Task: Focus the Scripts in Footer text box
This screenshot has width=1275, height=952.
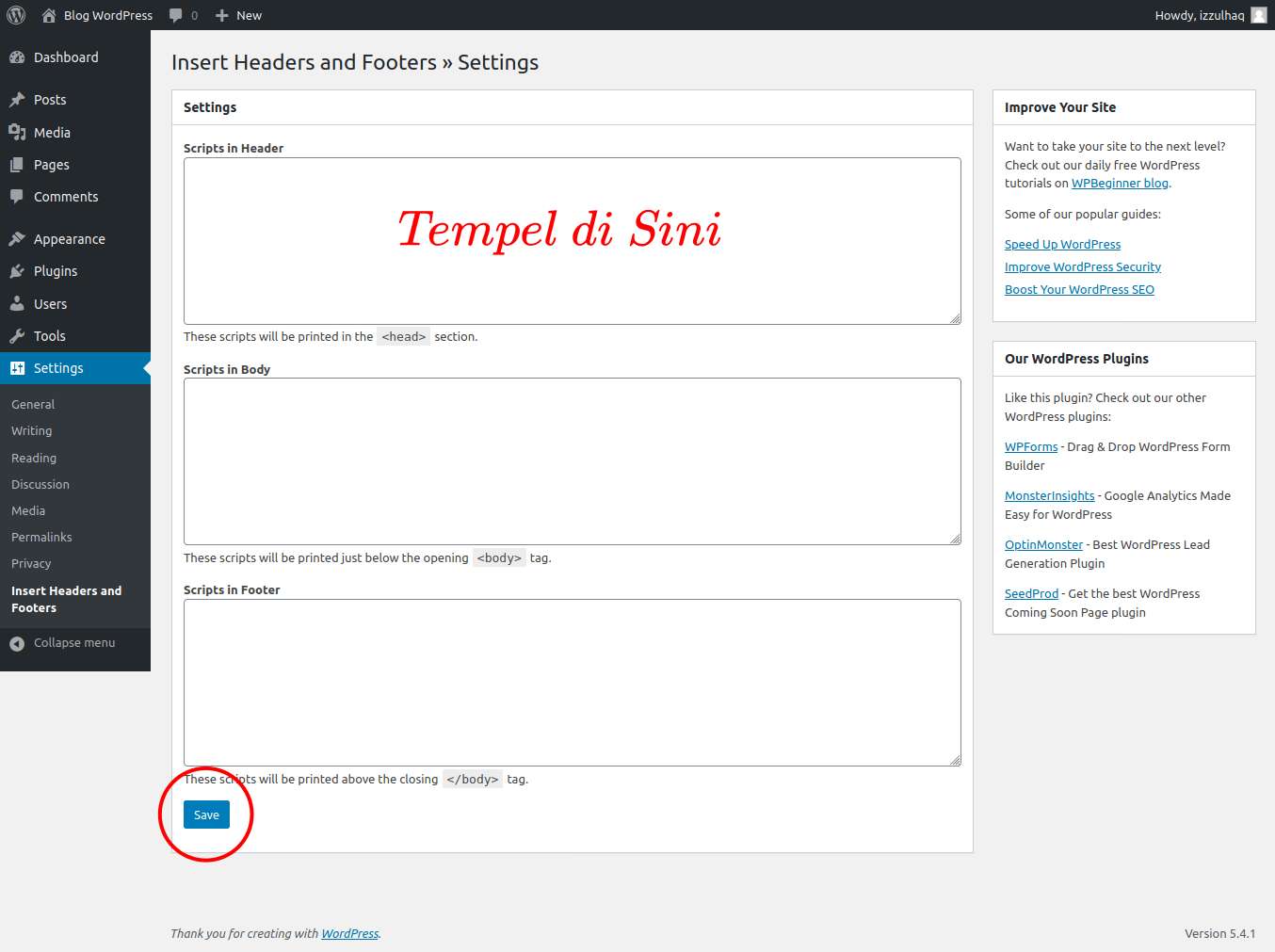Action: 572,682
